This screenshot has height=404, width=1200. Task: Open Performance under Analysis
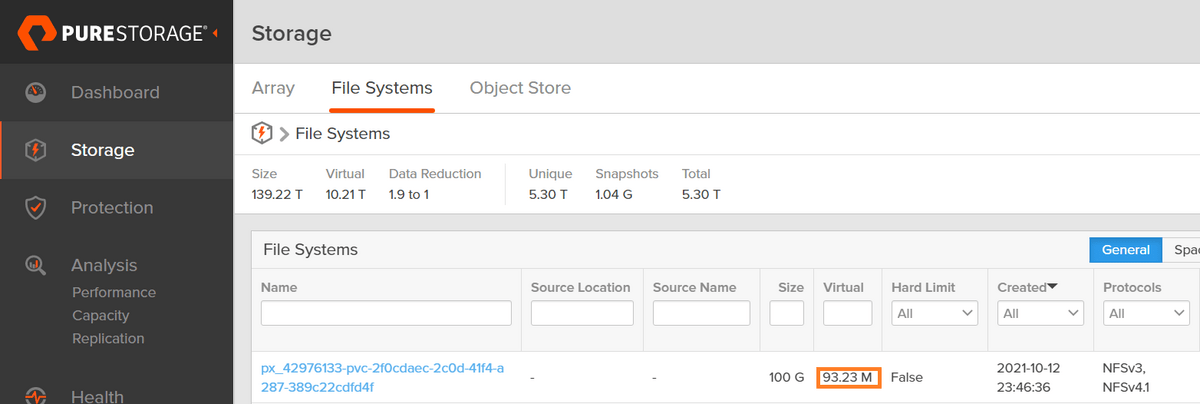click(114, 292)
